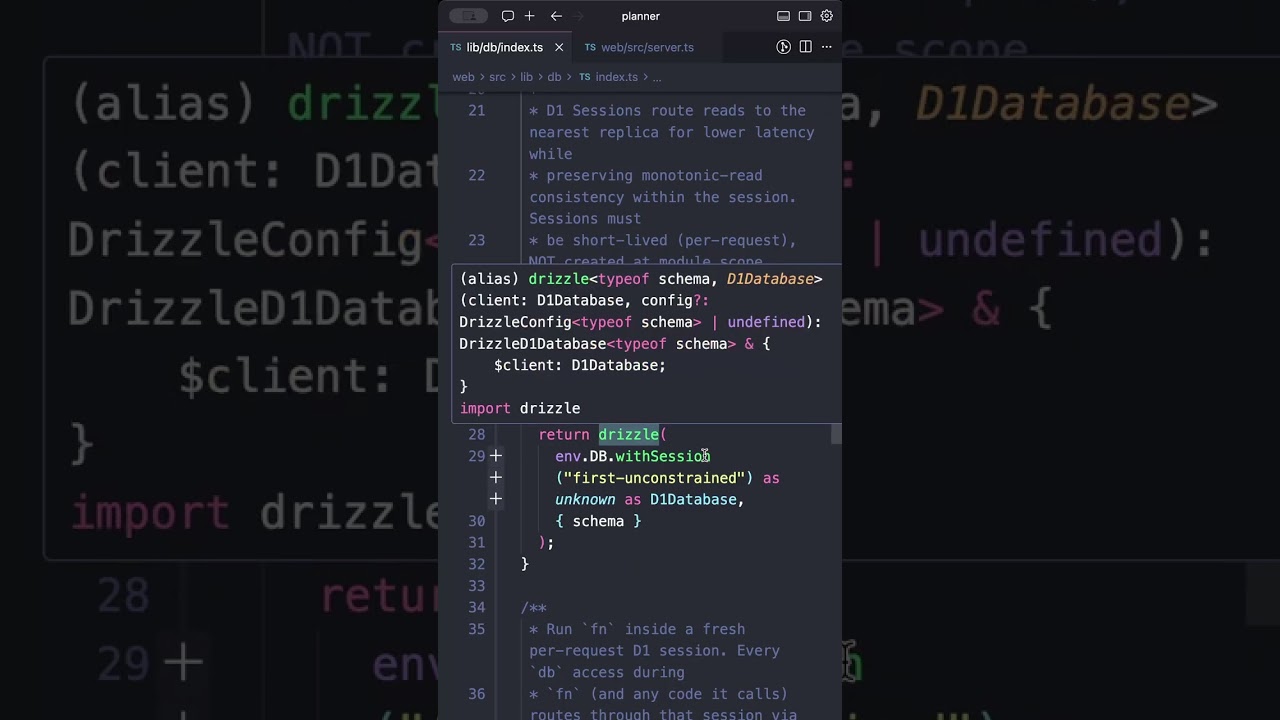This screenshot has height=720, width=1280.
Task: Click the planner window title
Action: 641,16
